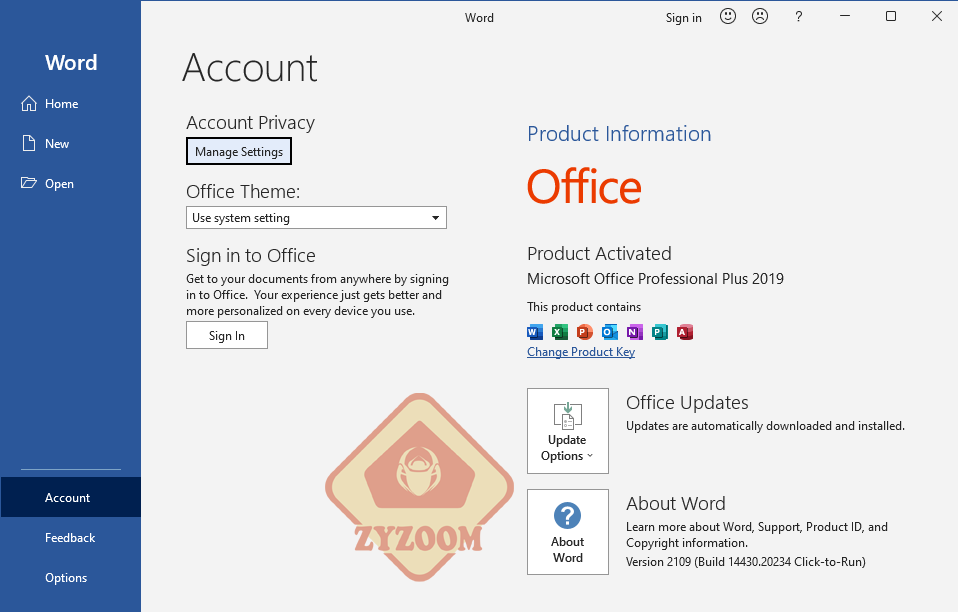Select the Account tab
Image resolution: width=958 pixels, height=612 pixels.
(71, 497)
